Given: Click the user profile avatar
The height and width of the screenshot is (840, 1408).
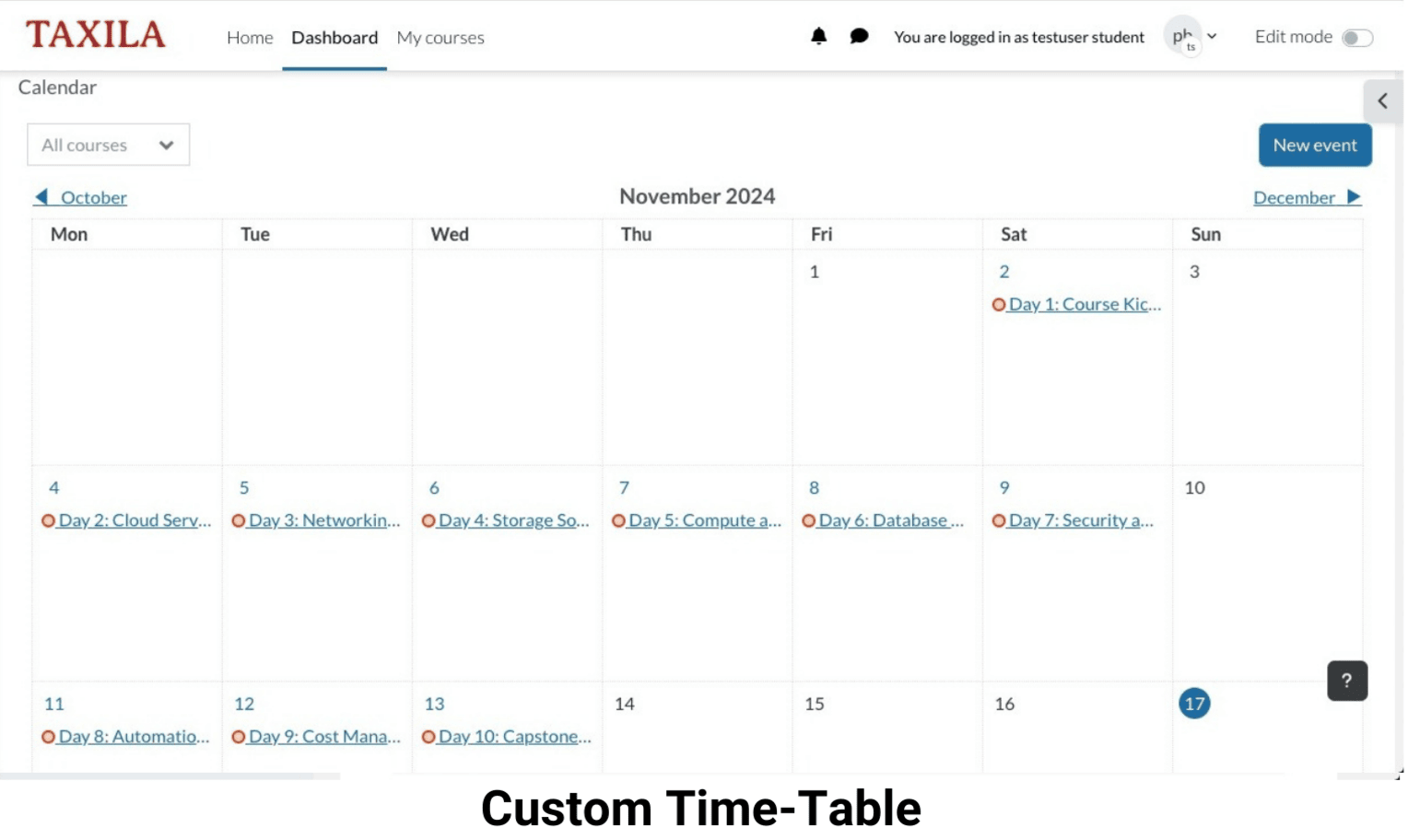Looking at the screenshot, I should click(x=1183, y=37).
